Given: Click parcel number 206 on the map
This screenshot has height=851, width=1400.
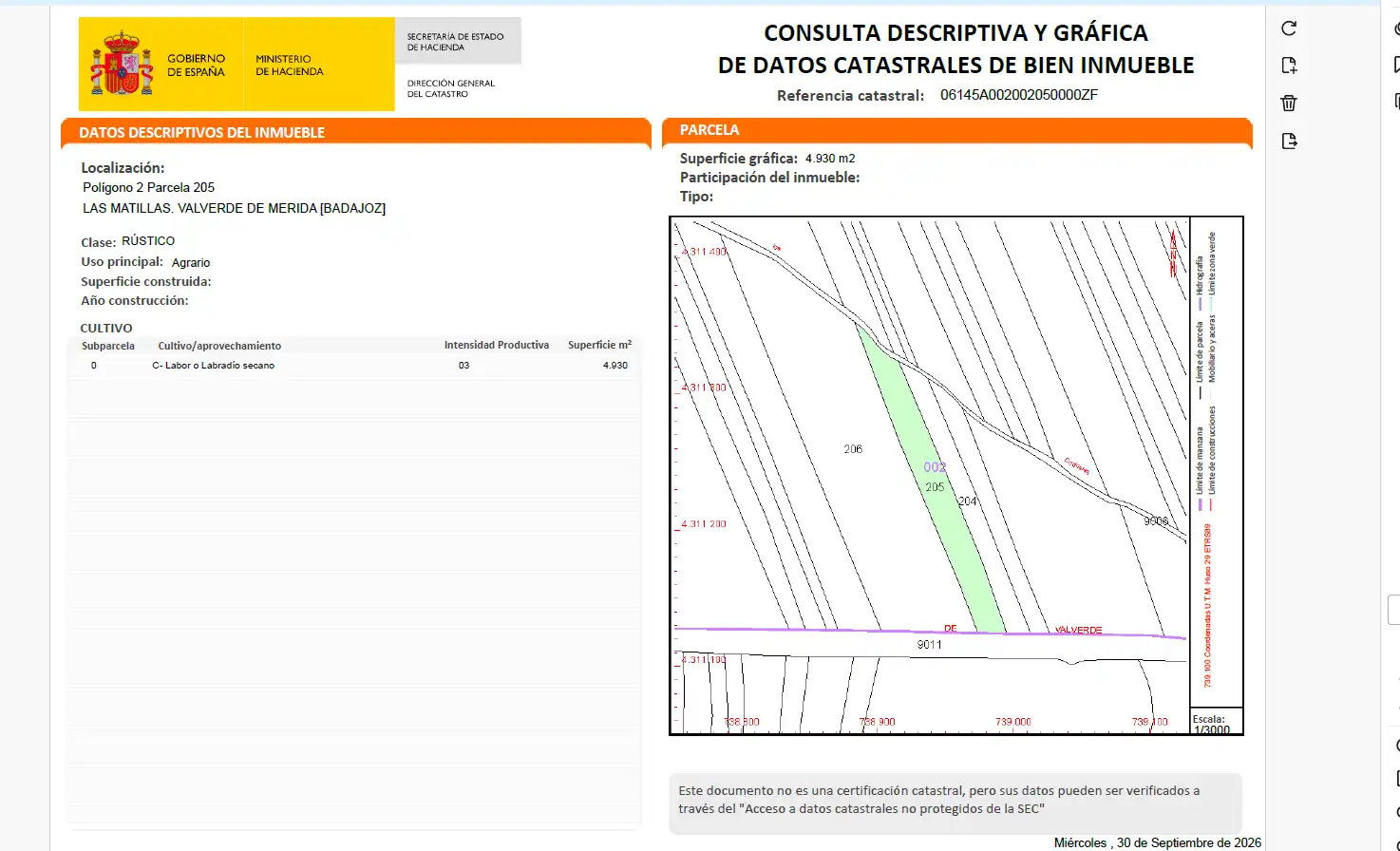Looking at the screenshot, I should pyautogui.click(x=853, y=449).
